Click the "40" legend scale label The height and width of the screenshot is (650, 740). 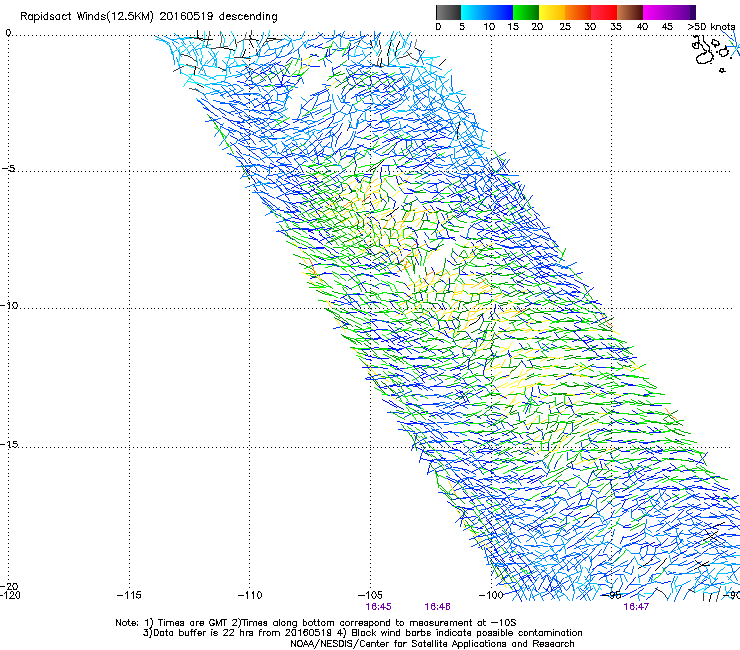[x=642, y=27]
